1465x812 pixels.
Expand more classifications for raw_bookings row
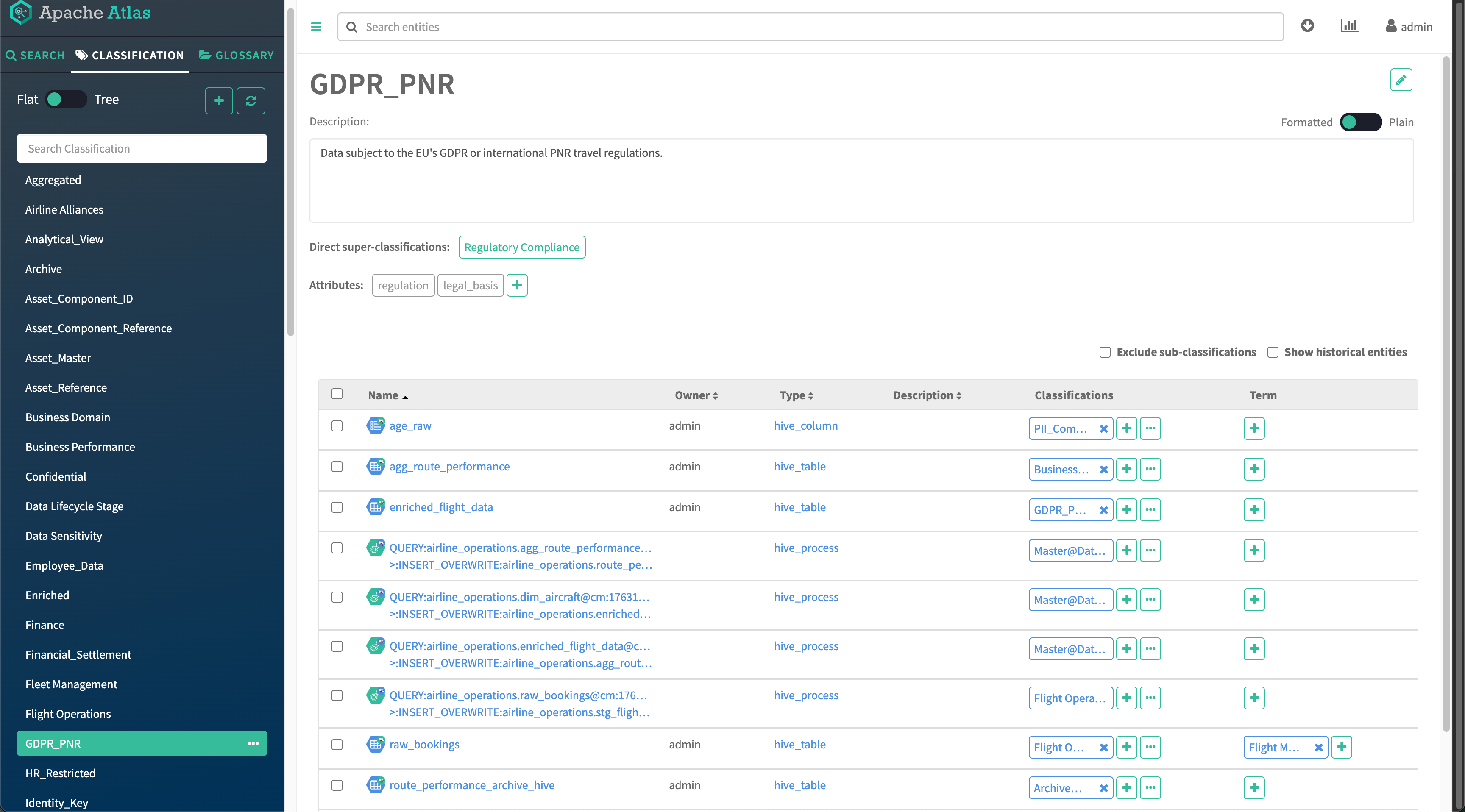point(1150,747)
